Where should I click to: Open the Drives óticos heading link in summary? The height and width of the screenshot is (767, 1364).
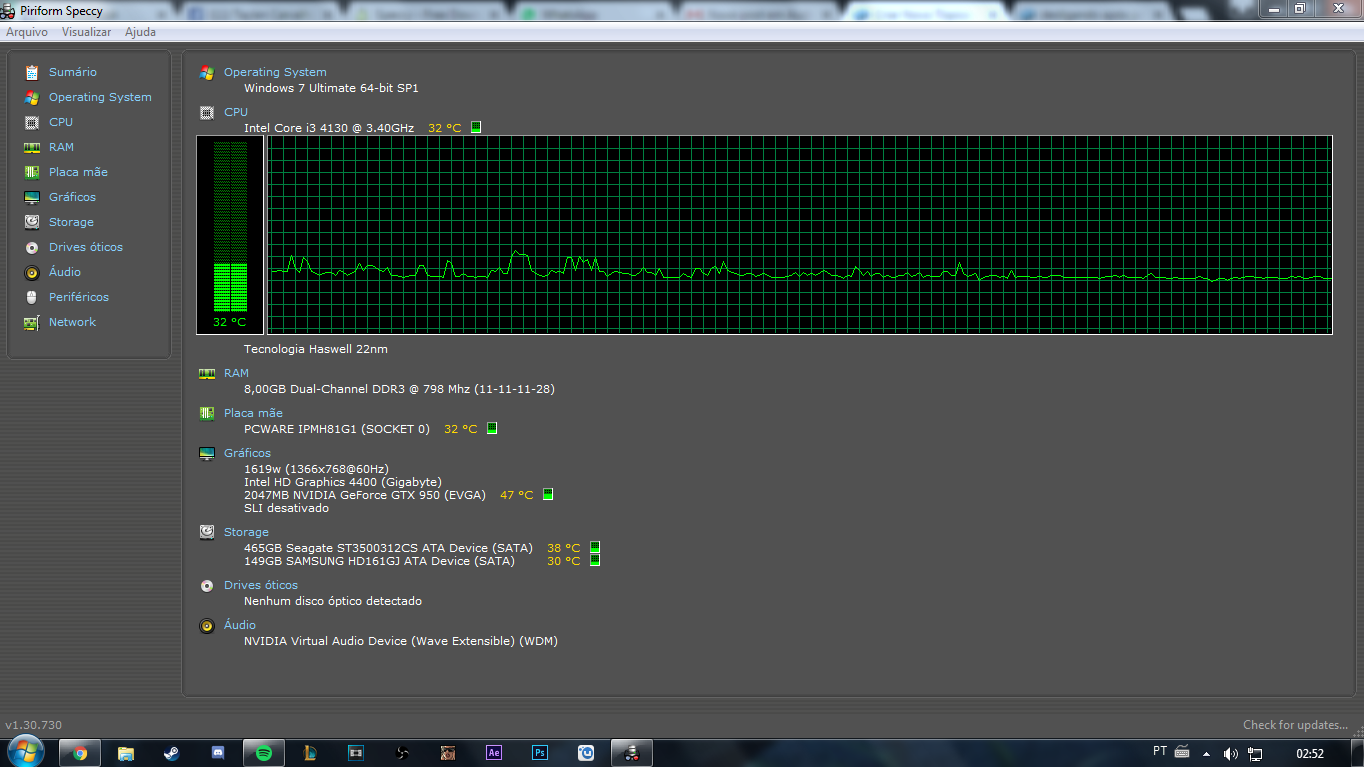click(x=261, y=585)
